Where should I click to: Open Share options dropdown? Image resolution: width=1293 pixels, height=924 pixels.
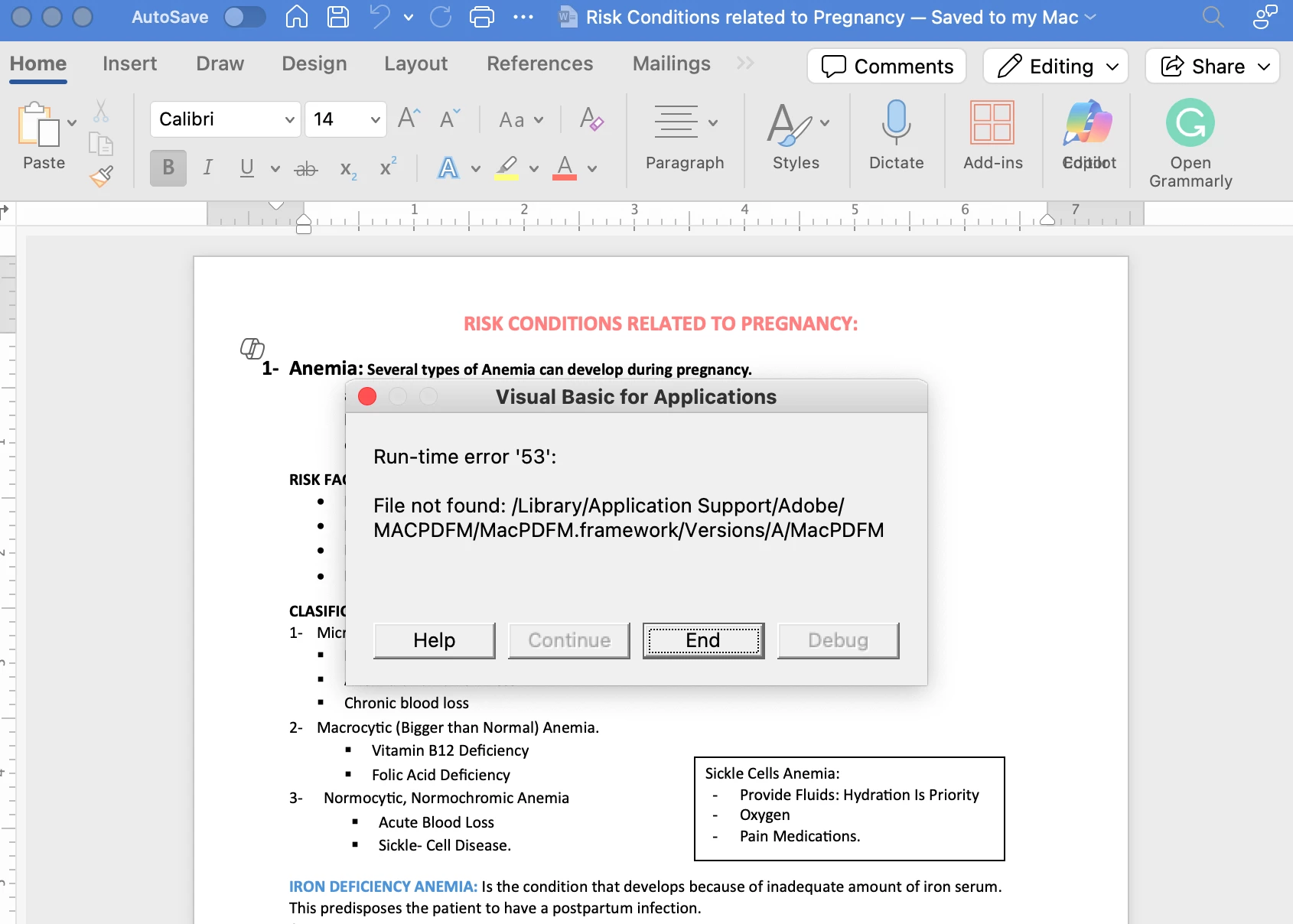(1264, 67)
